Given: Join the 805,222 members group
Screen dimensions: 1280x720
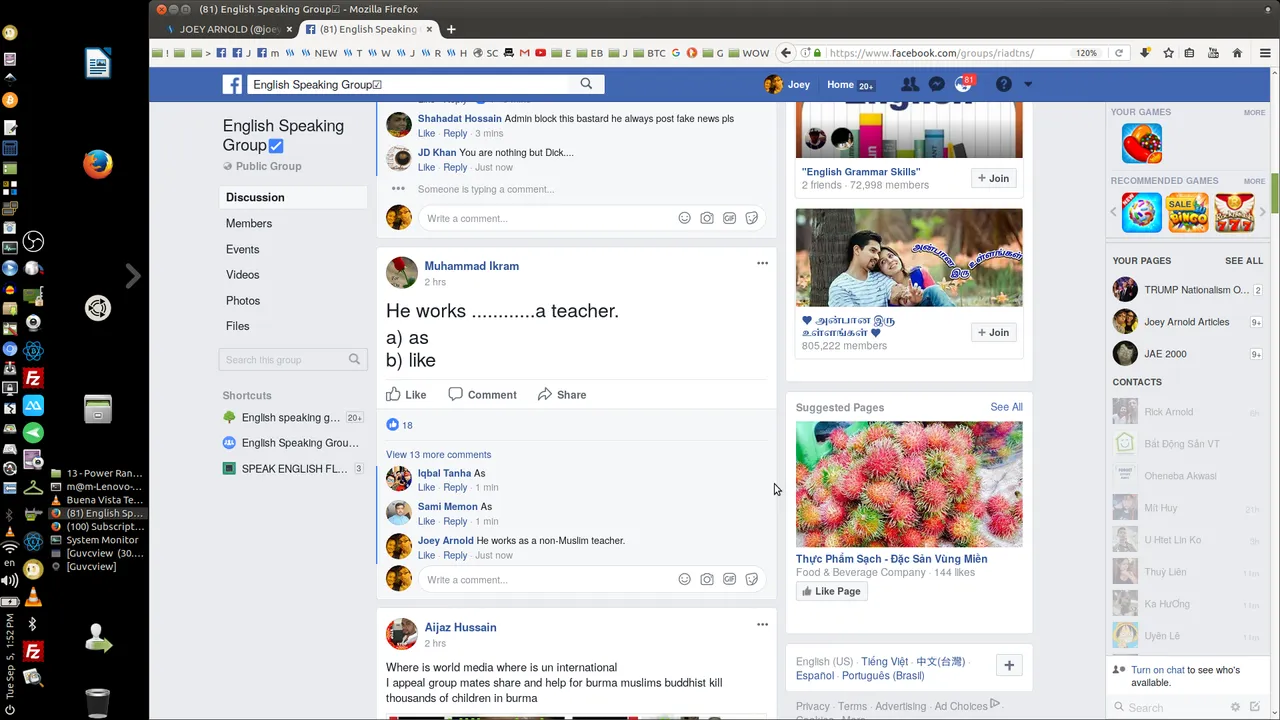Looking at the screenshot, I should (x=994, y=332).
